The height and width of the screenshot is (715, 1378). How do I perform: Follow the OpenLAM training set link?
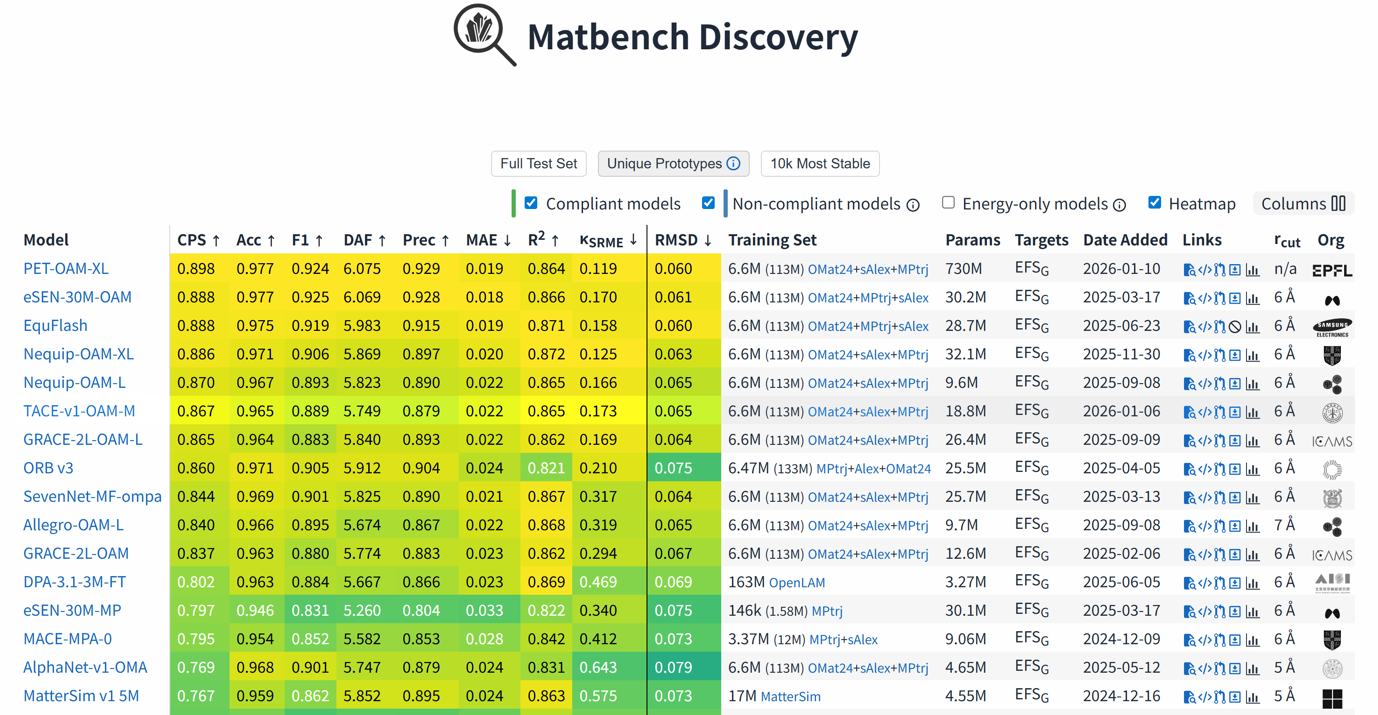[x=797, y=583]
